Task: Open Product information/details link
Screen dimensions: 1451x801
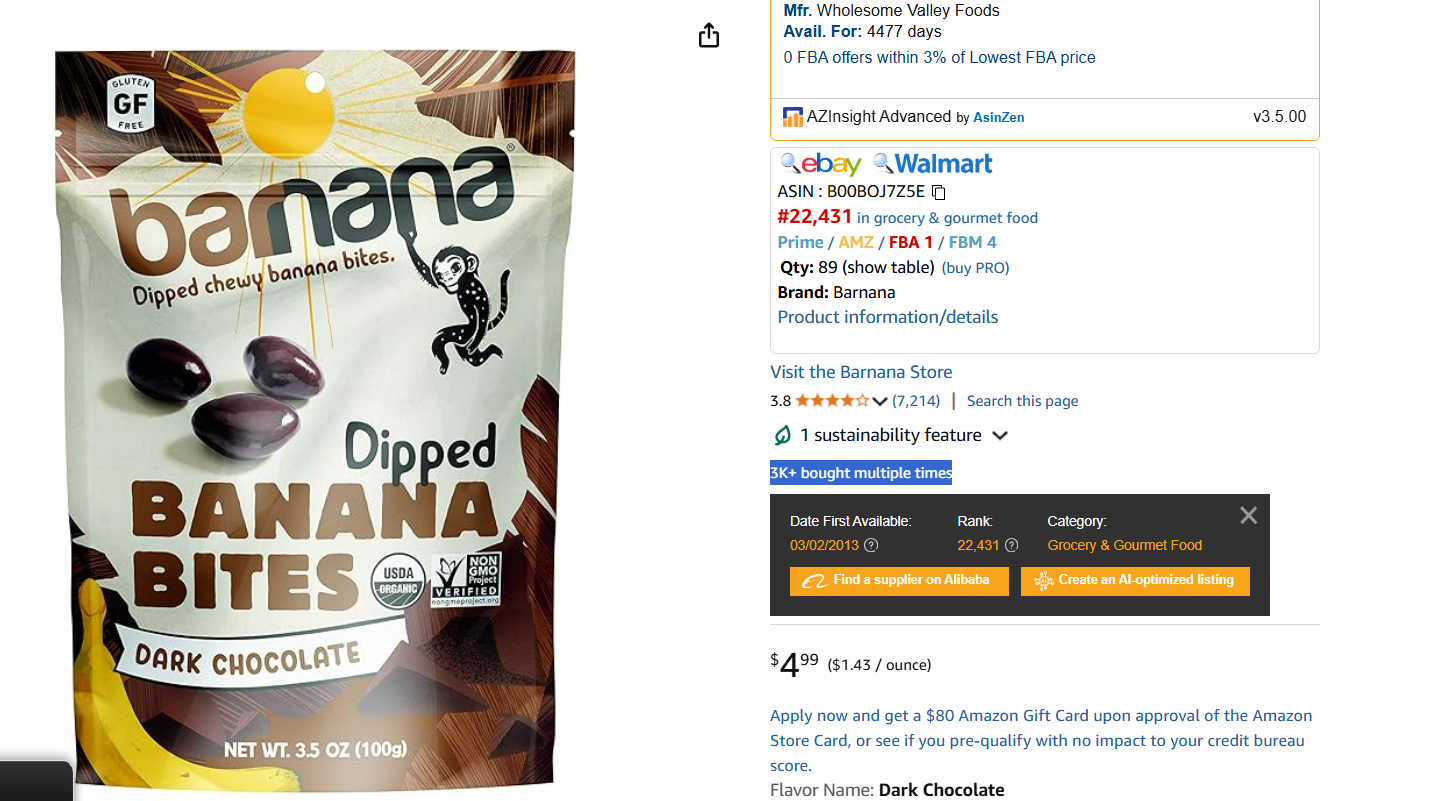Action: tap(888, 317)
